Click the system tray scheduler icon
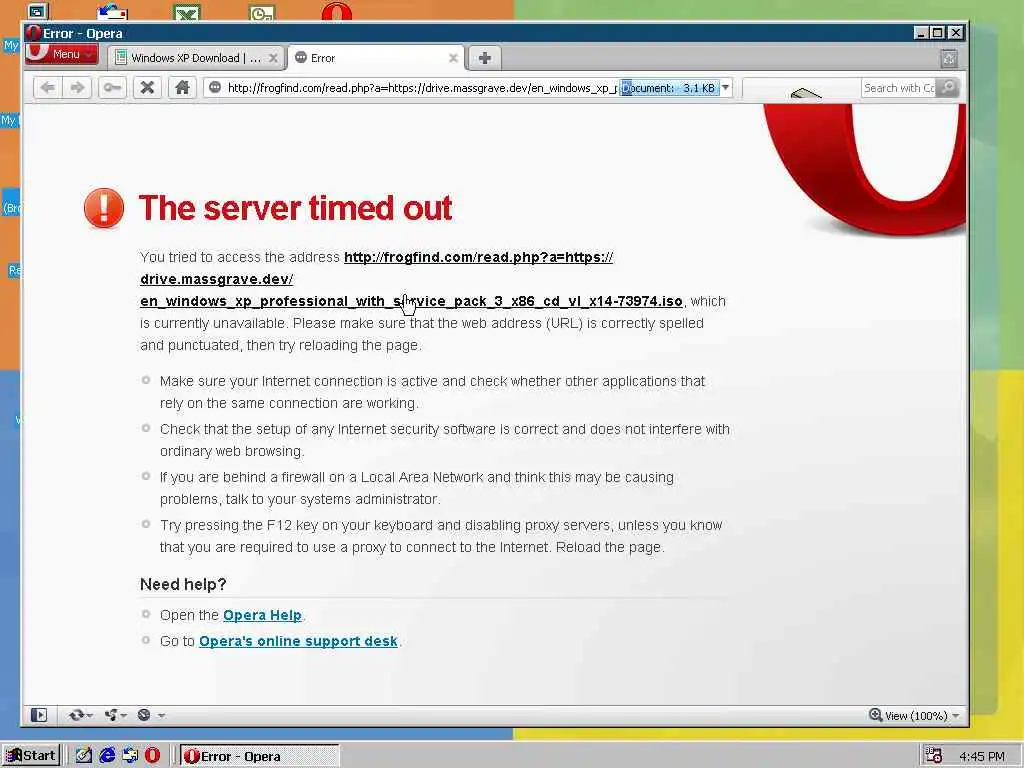 pos(933,756)
